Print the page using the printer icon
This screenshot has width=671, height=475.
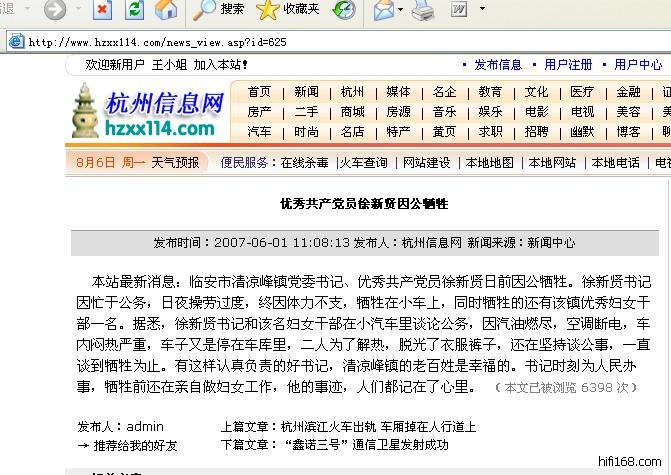[x=424, y=11]
